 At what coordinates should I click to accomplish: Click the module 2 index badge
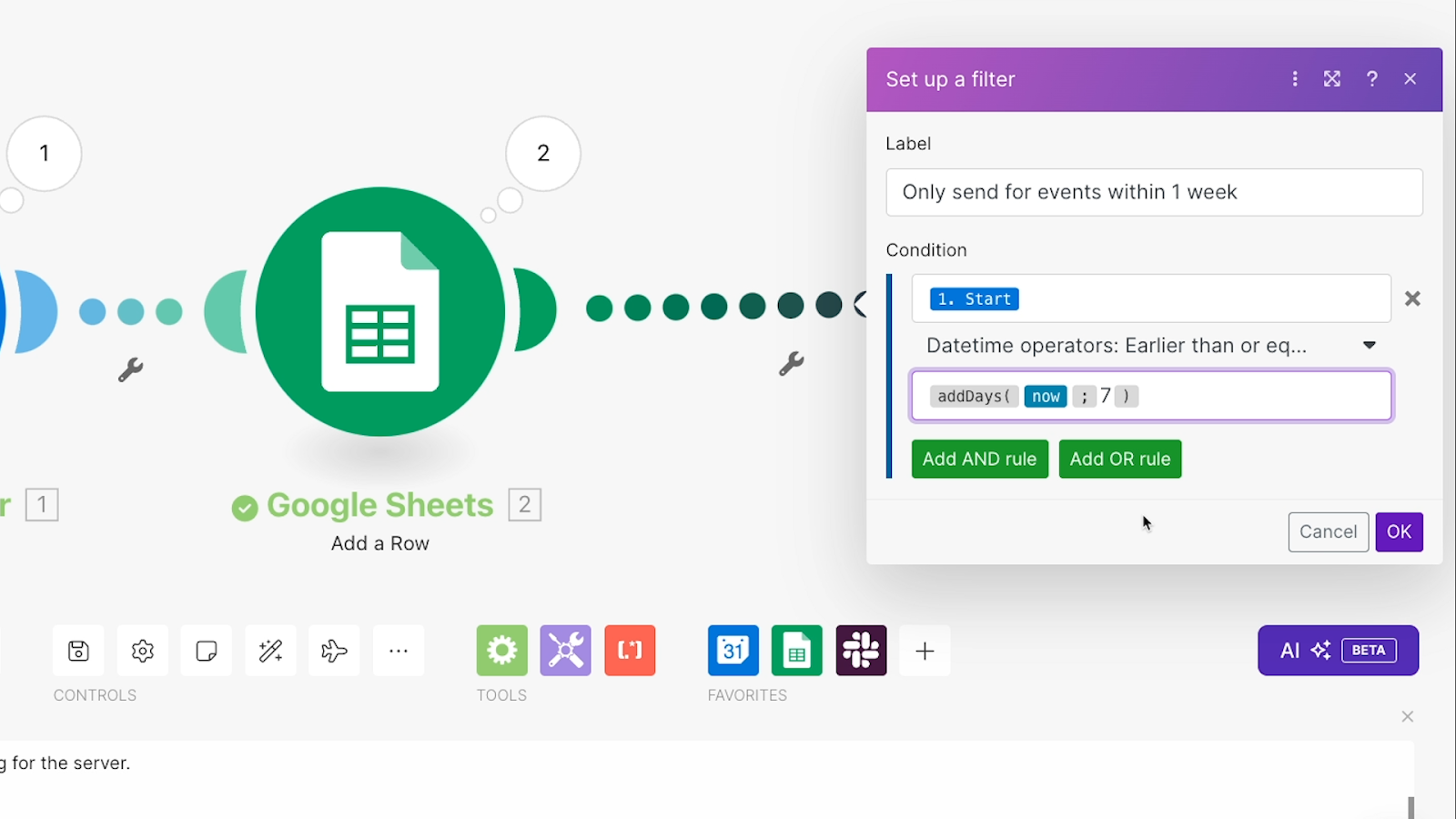point(525,504)
